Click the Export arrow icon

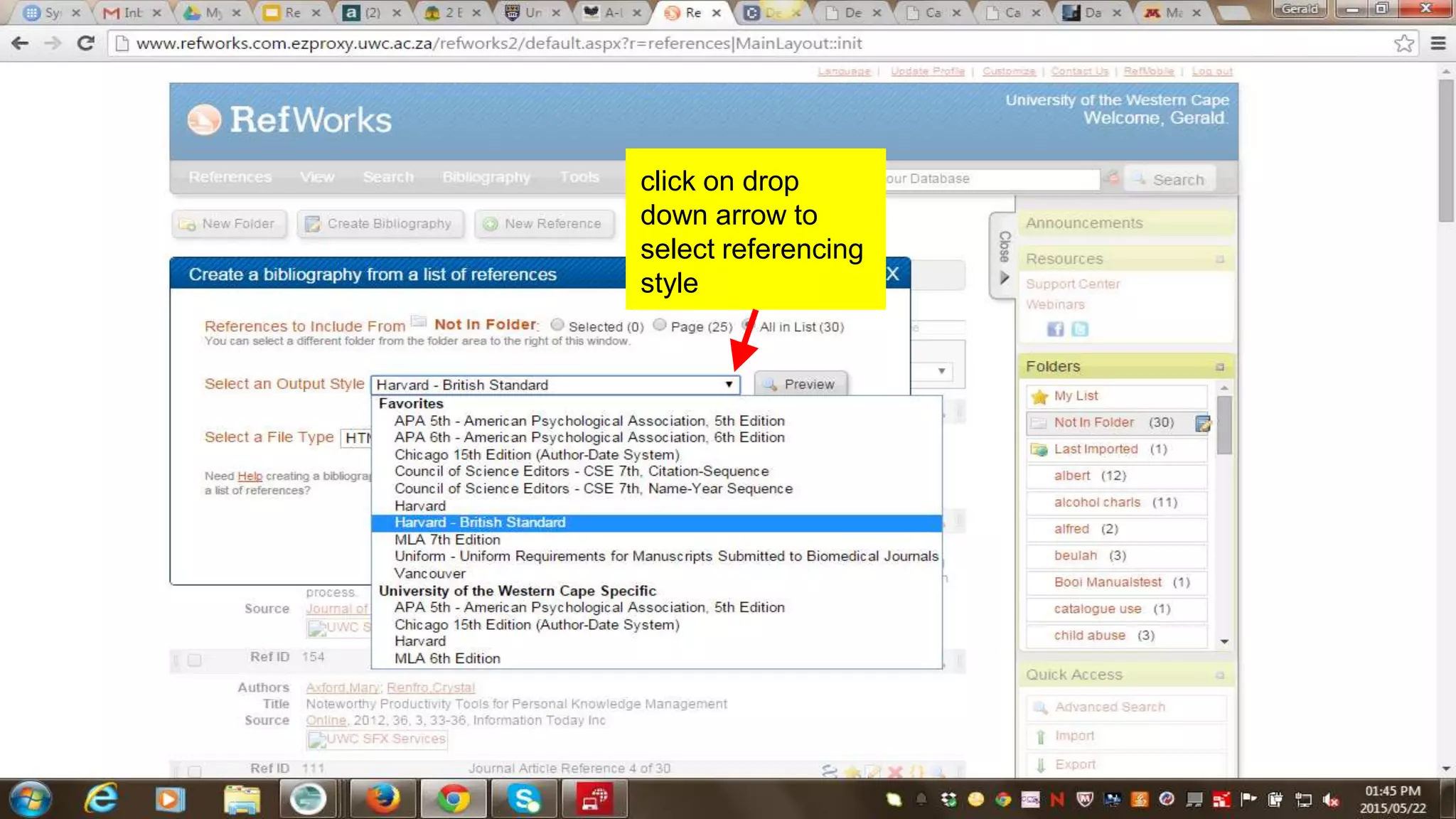(1041, 765)
